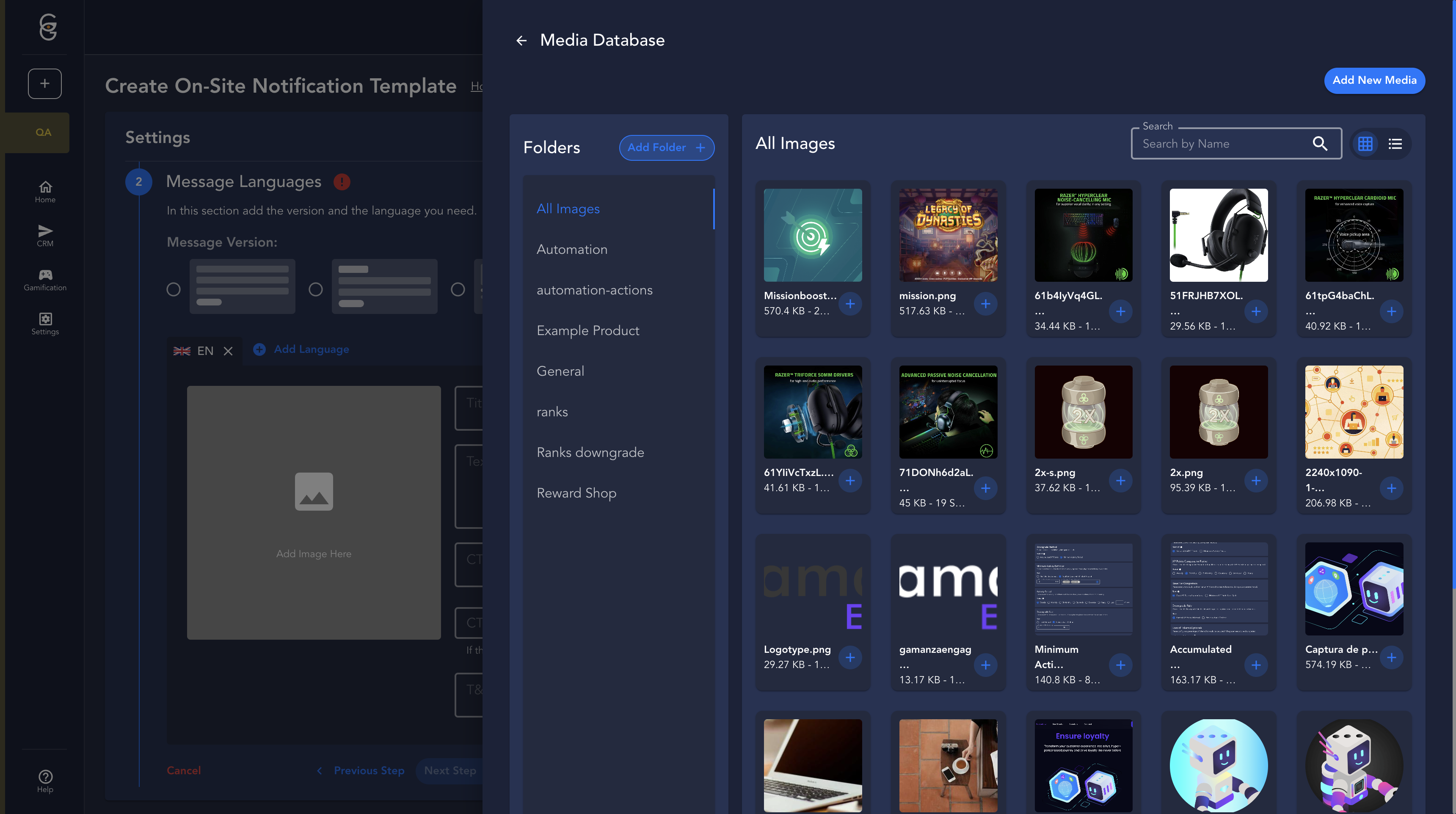Add the 2x.png image with its plus icon
The height and width of the screenshot is (814, 1456).
pyautogui.click(x=1255, y=481)
